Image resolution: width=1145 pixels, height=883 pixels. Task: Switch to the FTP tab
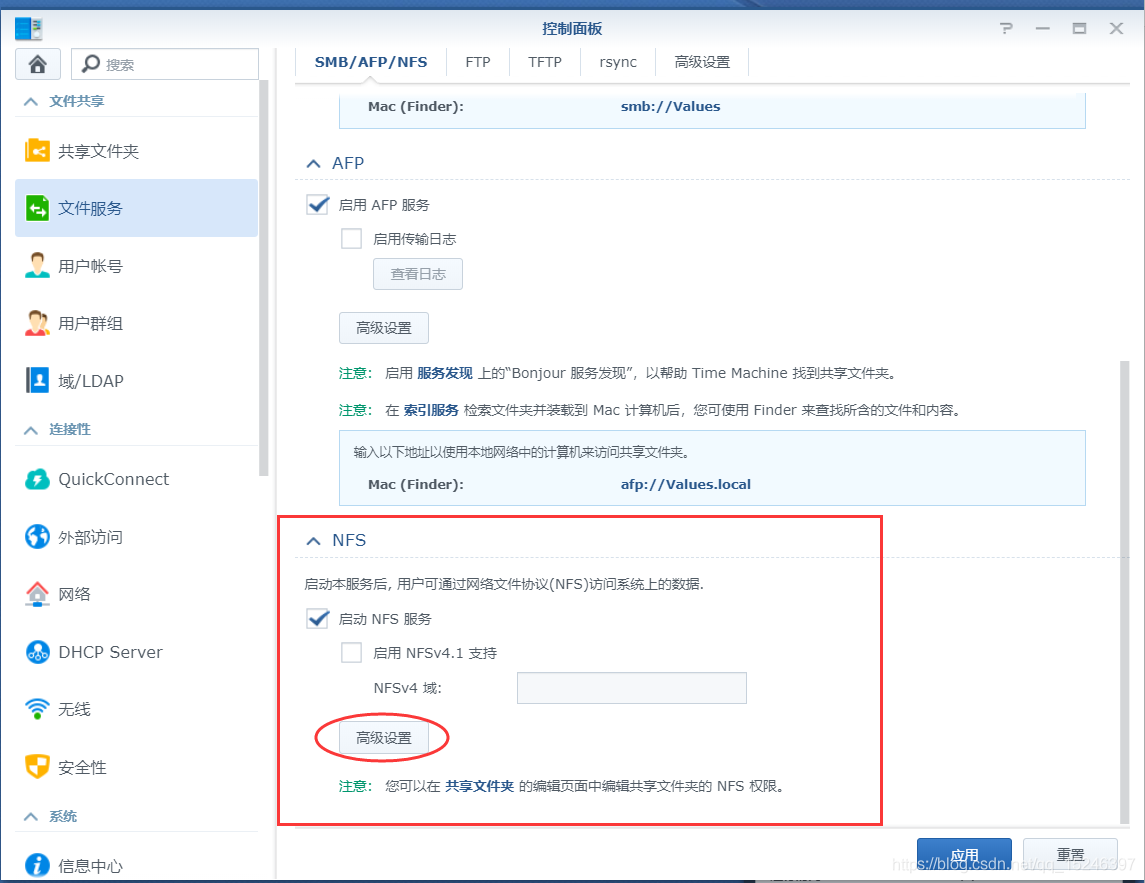478,62
